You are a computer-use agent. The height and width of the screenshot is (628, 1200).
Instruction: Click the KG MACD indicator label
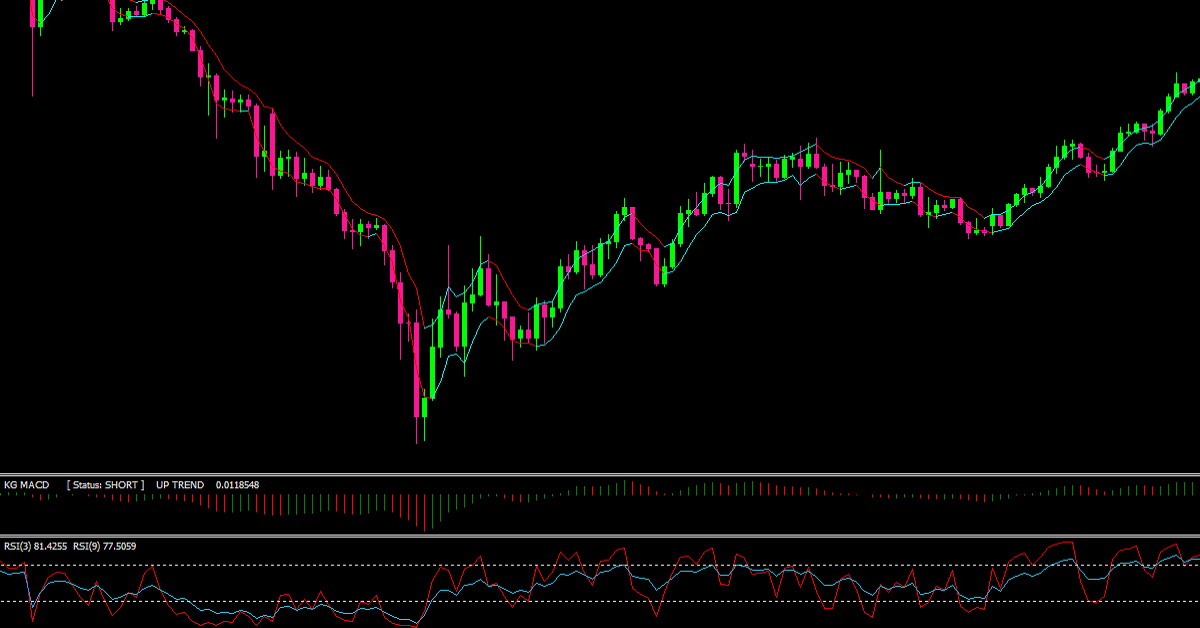click(x=26, y=485)
